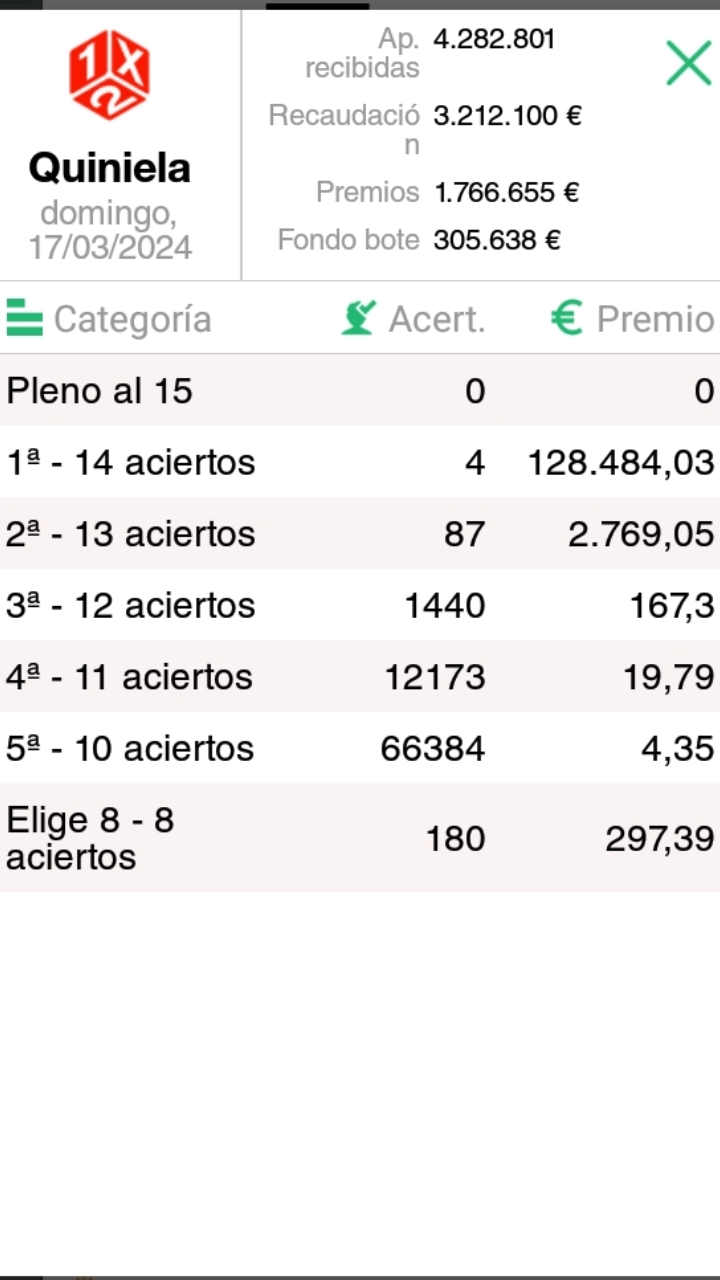
Task: Select the Premio column header label
Action: click(655, 320)
